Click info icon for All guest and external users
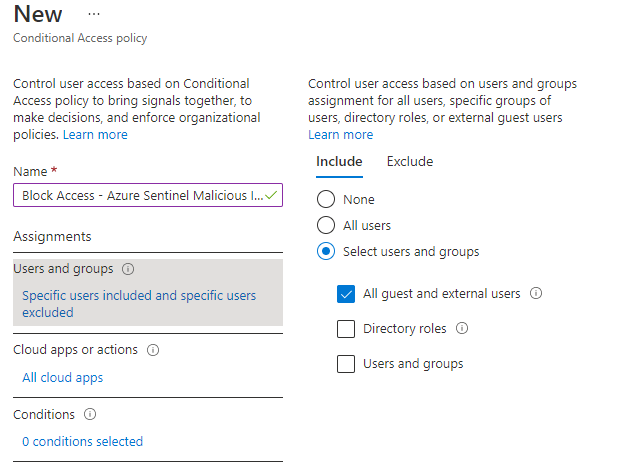 [536, 294]
